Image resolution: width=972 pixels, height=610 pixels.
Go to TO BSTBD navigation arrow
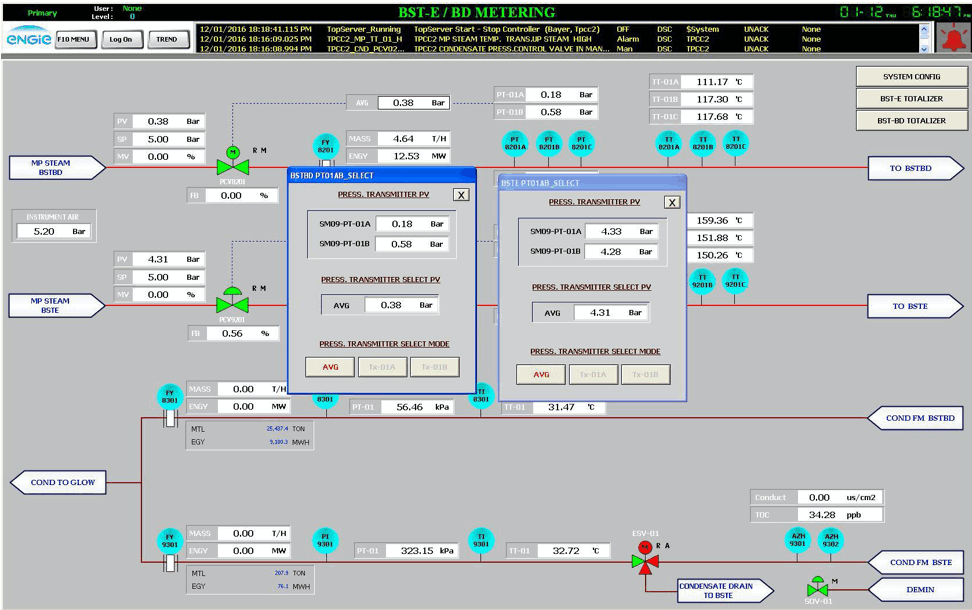[916, 168]
